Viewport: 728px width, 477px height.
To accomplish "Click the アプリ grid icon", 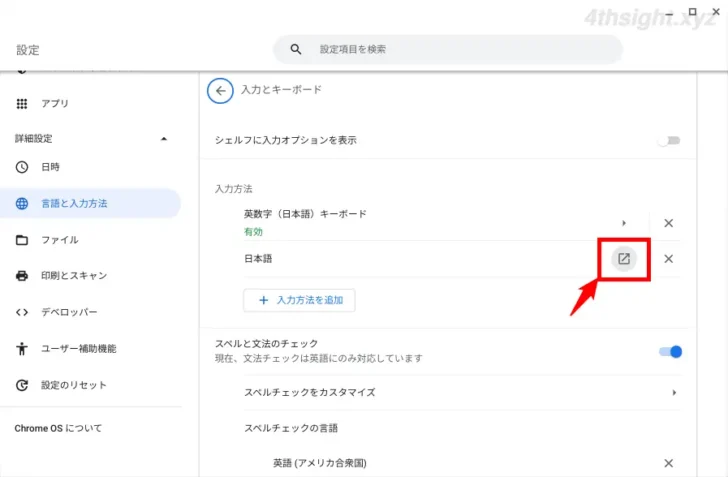I will click(x=22, y=104).
